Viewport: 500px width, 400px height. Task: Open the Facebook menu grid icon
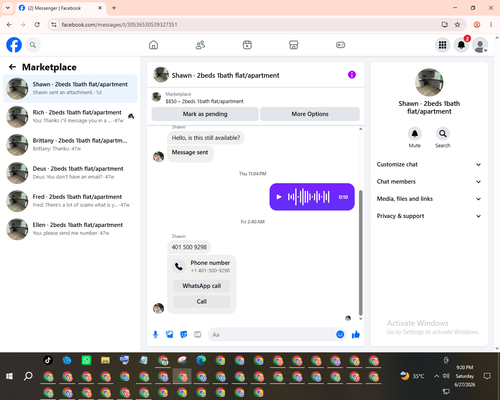[x=442, y=45]
